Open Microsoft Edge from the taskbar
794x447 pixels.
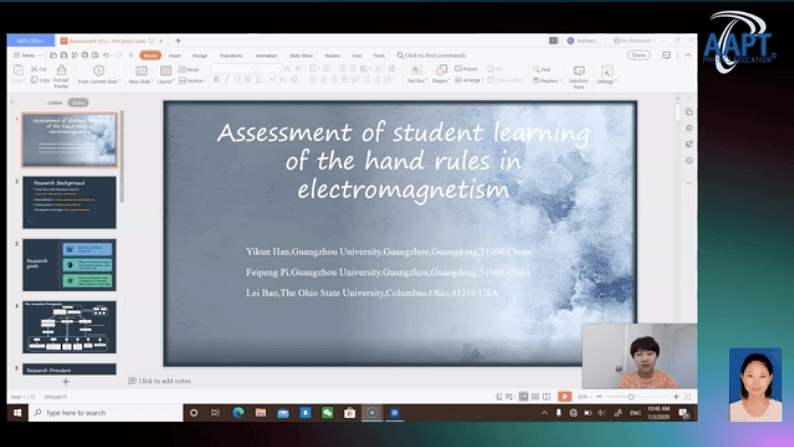coord(238,413)
